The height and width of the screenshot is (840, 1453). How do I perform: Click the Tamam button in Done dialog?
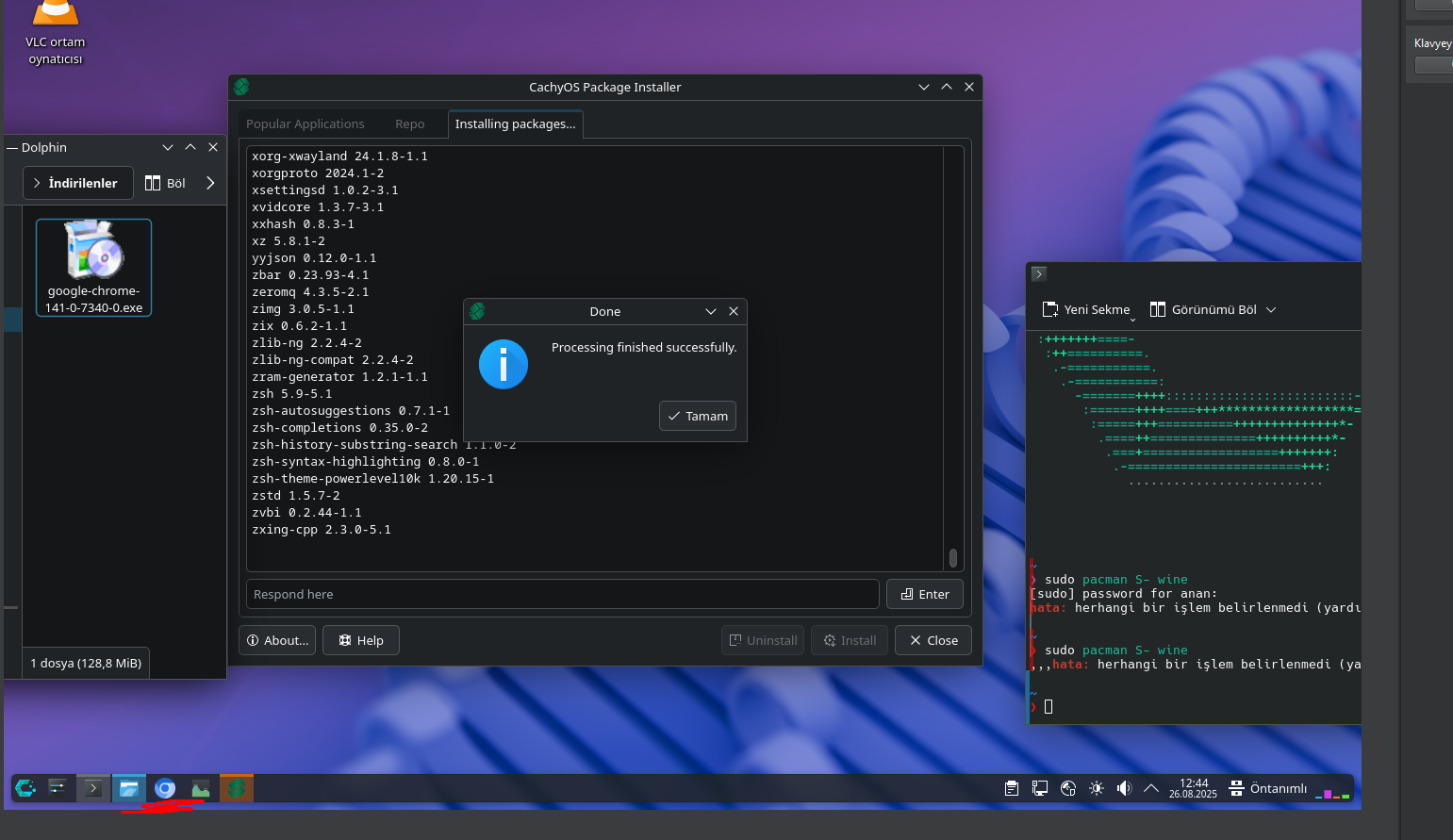point(698,416)
